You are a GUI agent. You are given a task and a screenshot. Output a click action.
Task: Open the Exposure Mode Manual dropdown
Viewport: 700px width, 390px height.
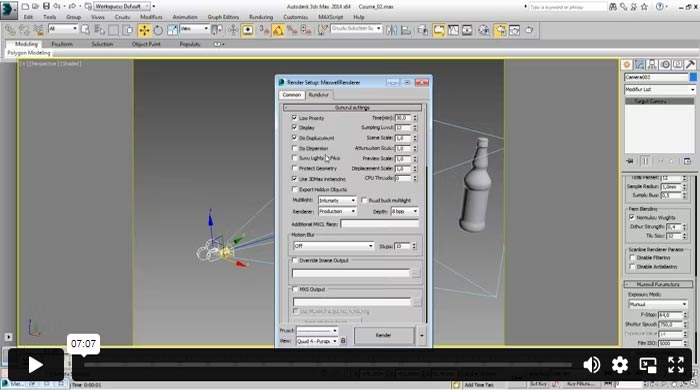click(658, 304)
